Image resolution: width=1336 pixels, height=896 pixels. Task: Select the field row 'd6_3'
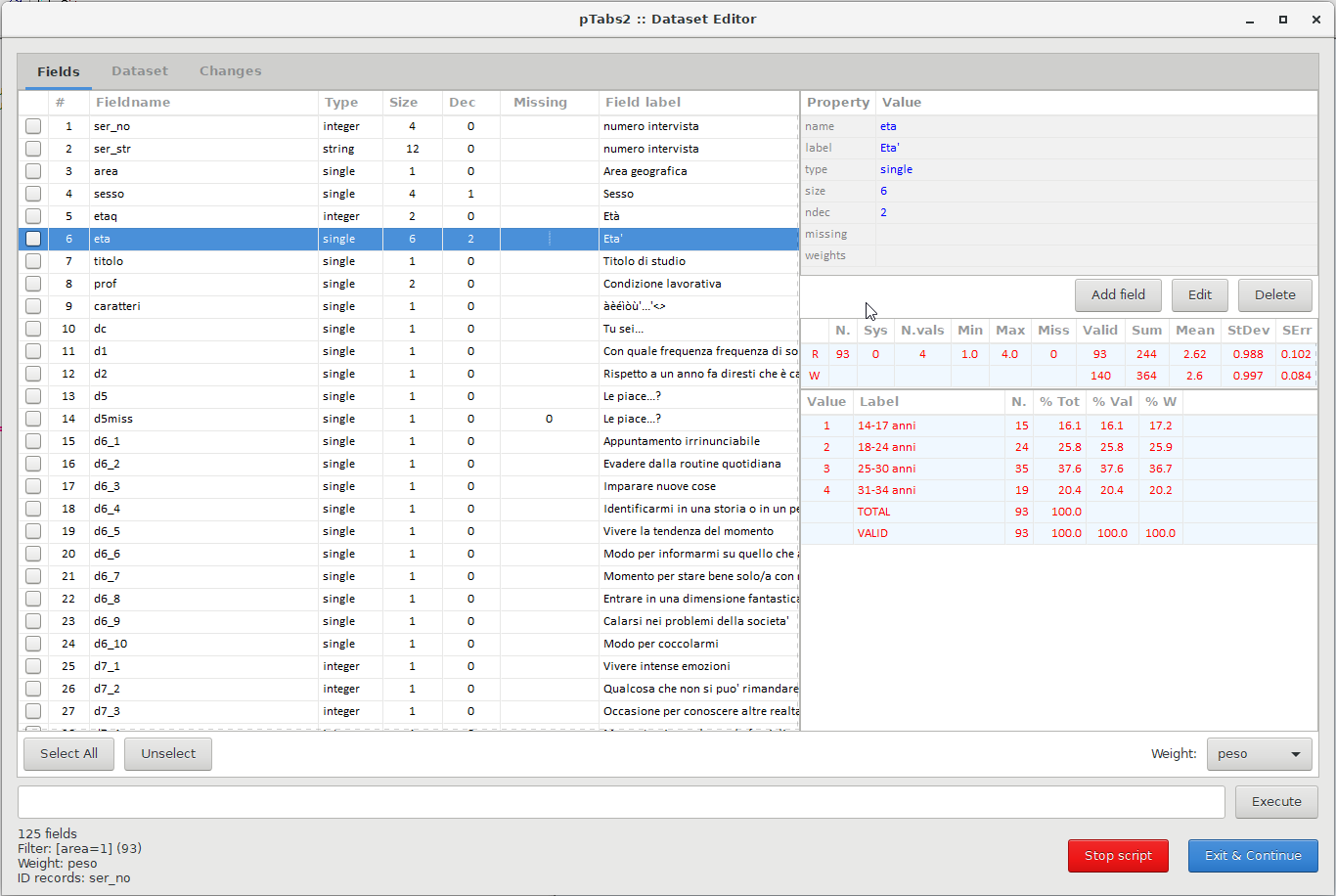coord(409,486)
